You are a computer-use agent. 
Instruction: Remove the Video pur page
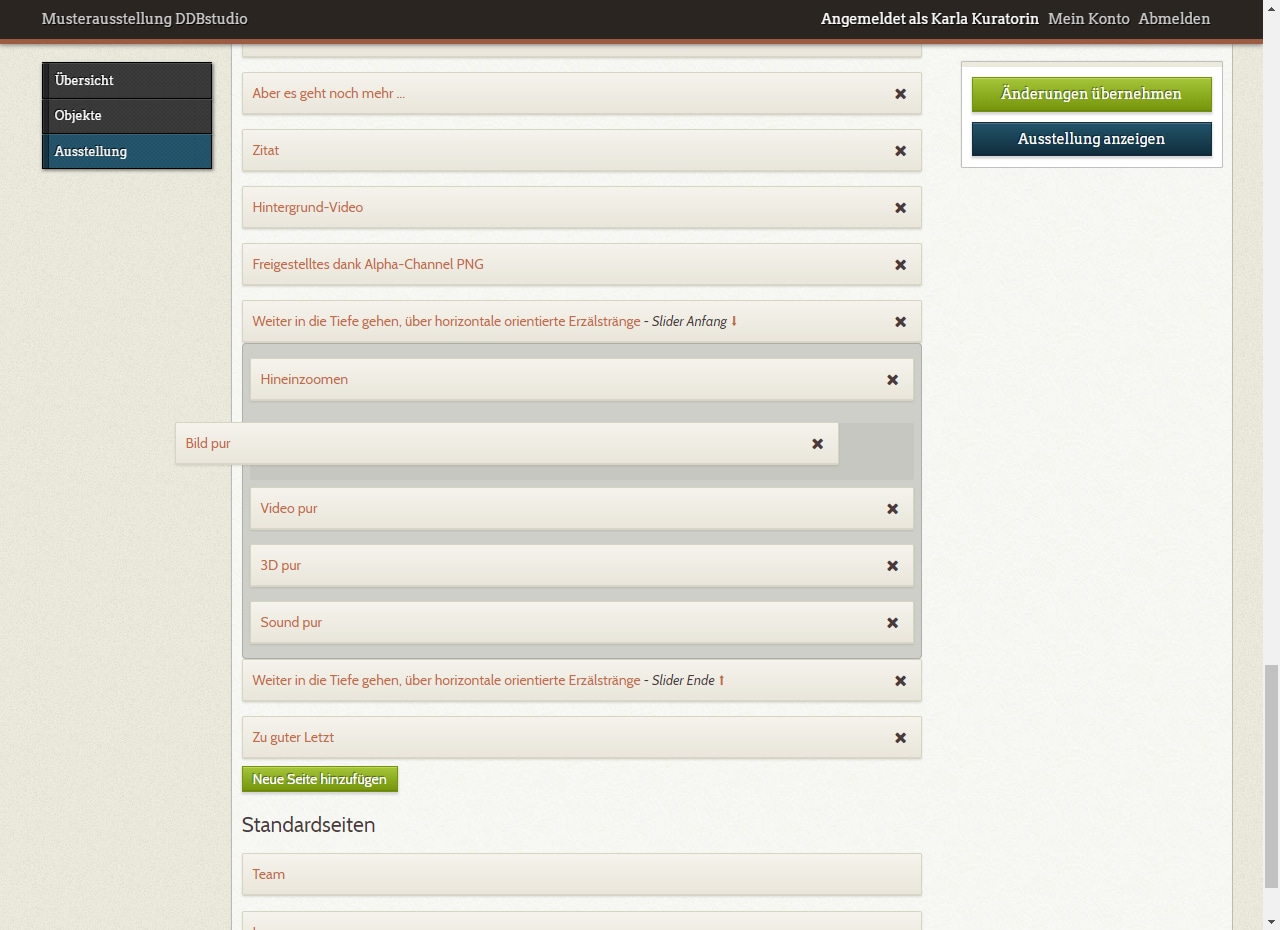click(892, 509)
